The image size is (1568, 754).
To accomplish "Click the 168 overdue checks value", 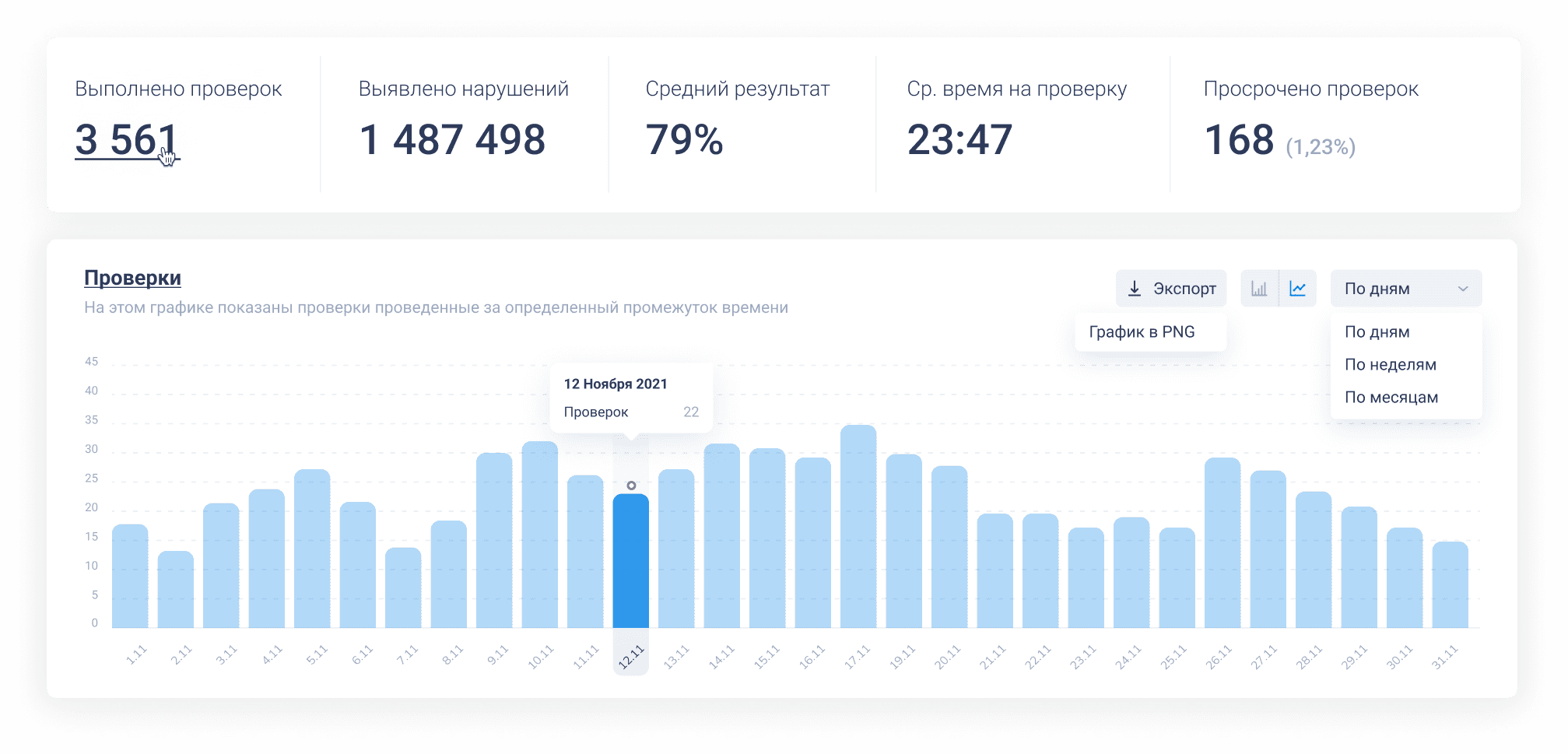I will 1239,141.
